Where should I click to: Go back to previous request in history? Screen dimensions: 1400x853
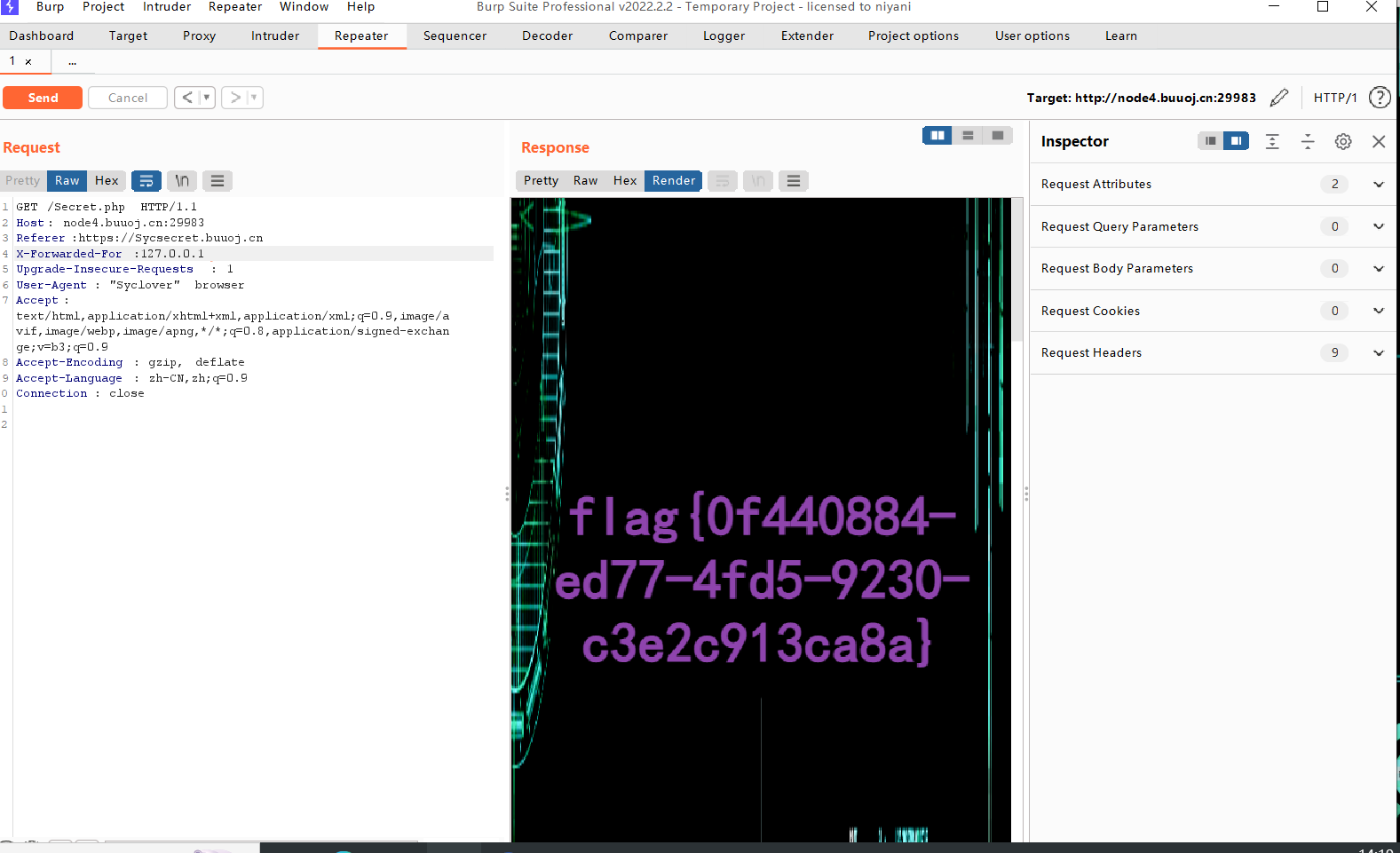187,98
